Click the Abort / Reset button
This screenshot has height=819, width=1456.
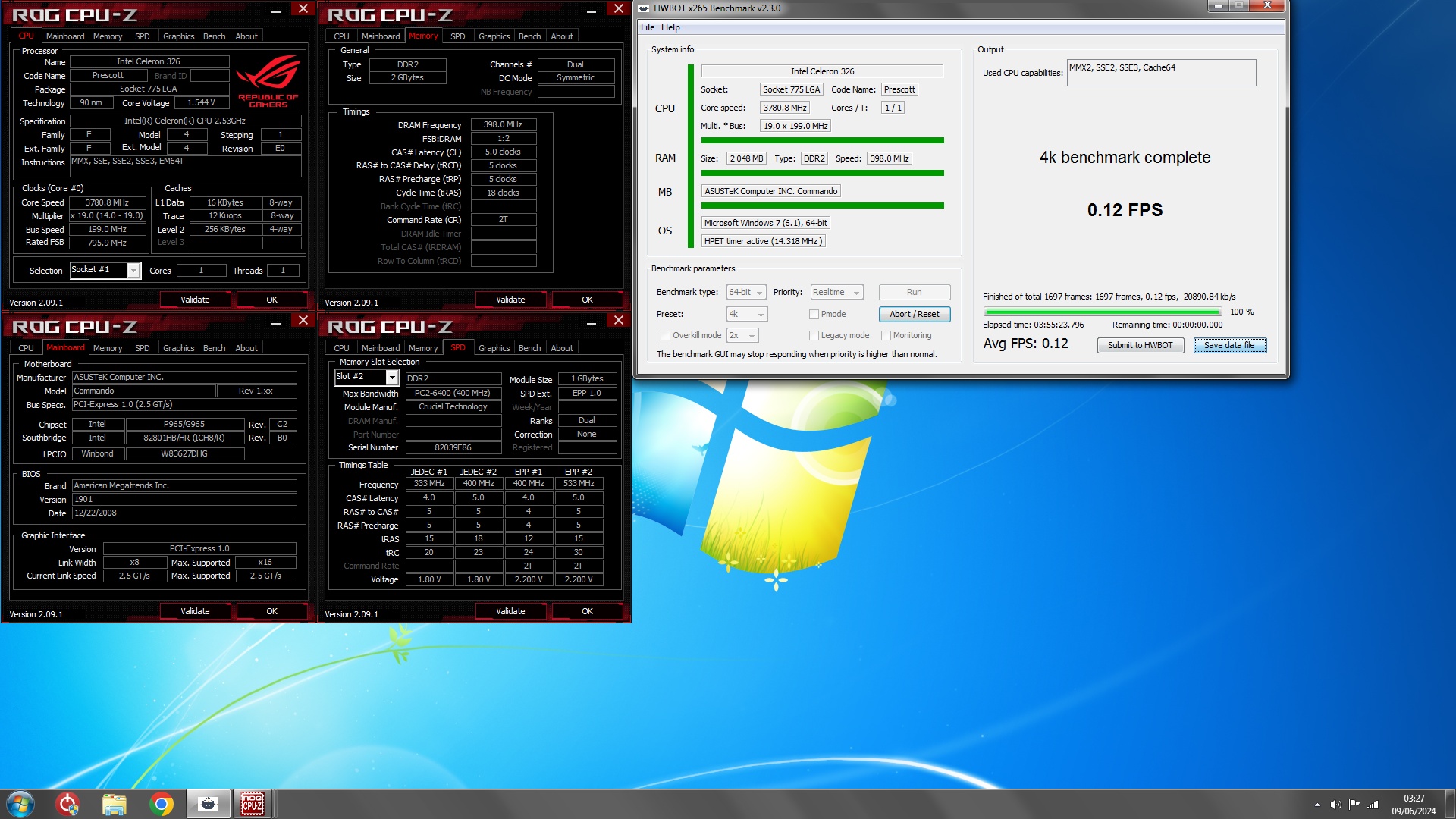point(915,314)
